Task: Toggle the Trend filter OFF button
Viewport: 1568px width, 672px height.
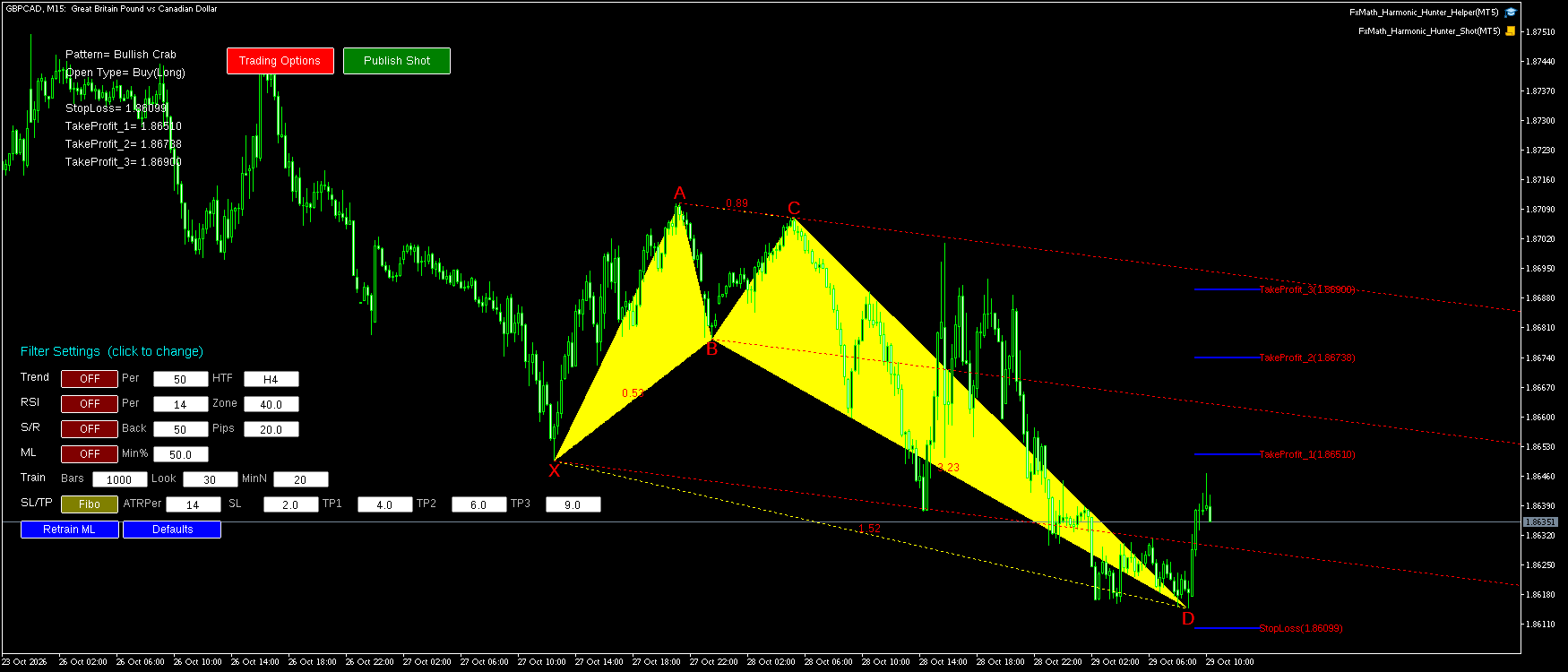Action: (90, 379)
